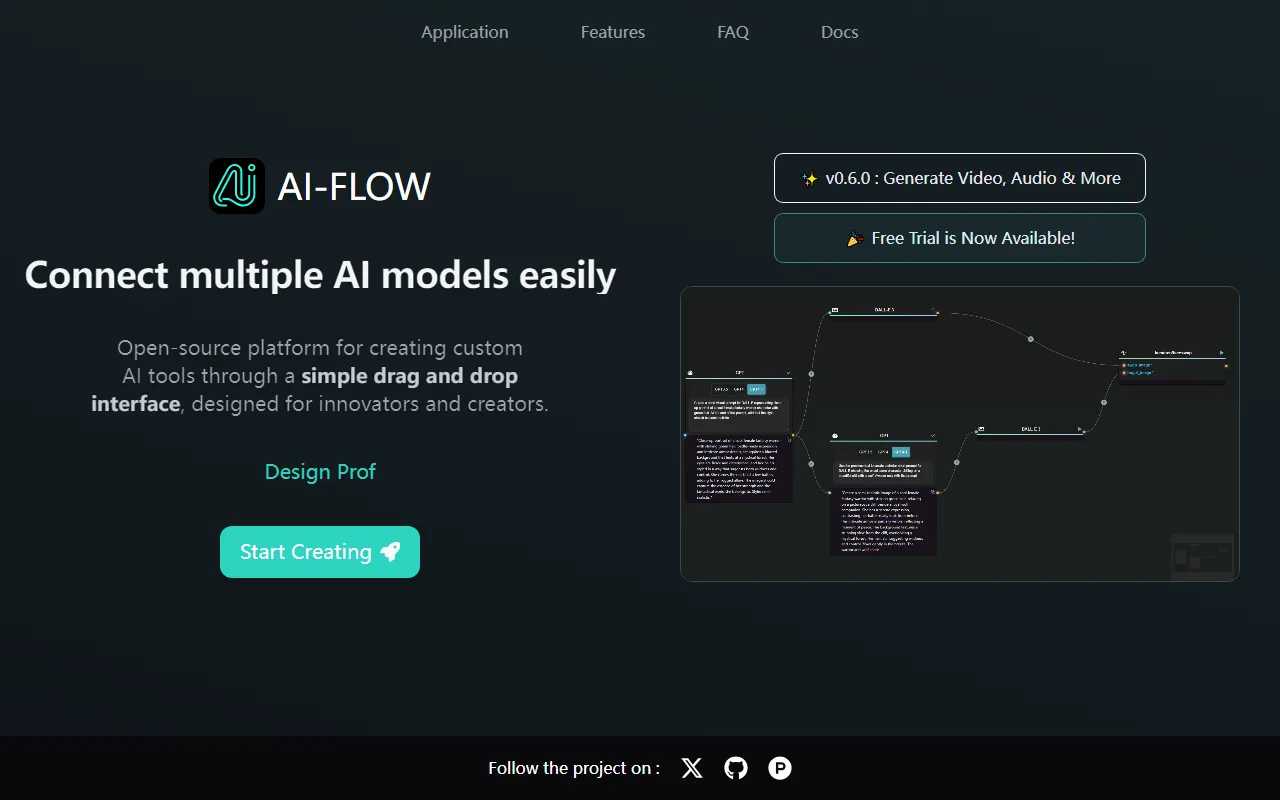Collapse the lower GPT node
The image size is (1280, 800).
(x=934, y=435)
